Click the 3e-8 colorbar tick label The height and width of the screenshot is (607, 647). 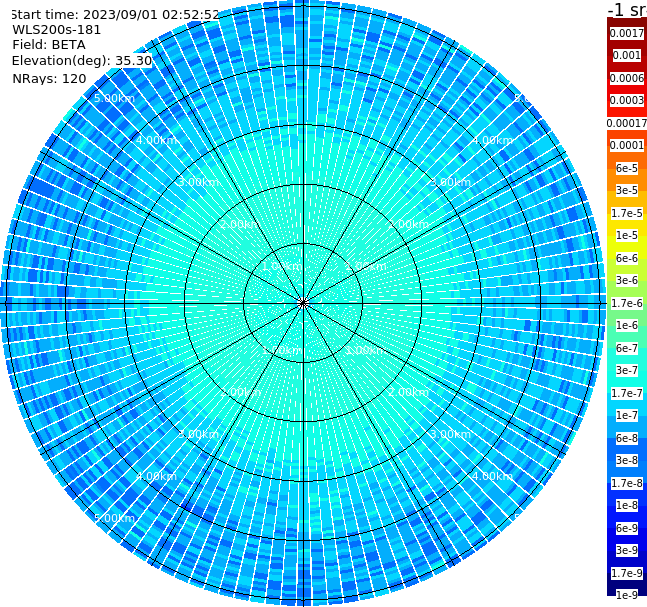click(627, 460)
